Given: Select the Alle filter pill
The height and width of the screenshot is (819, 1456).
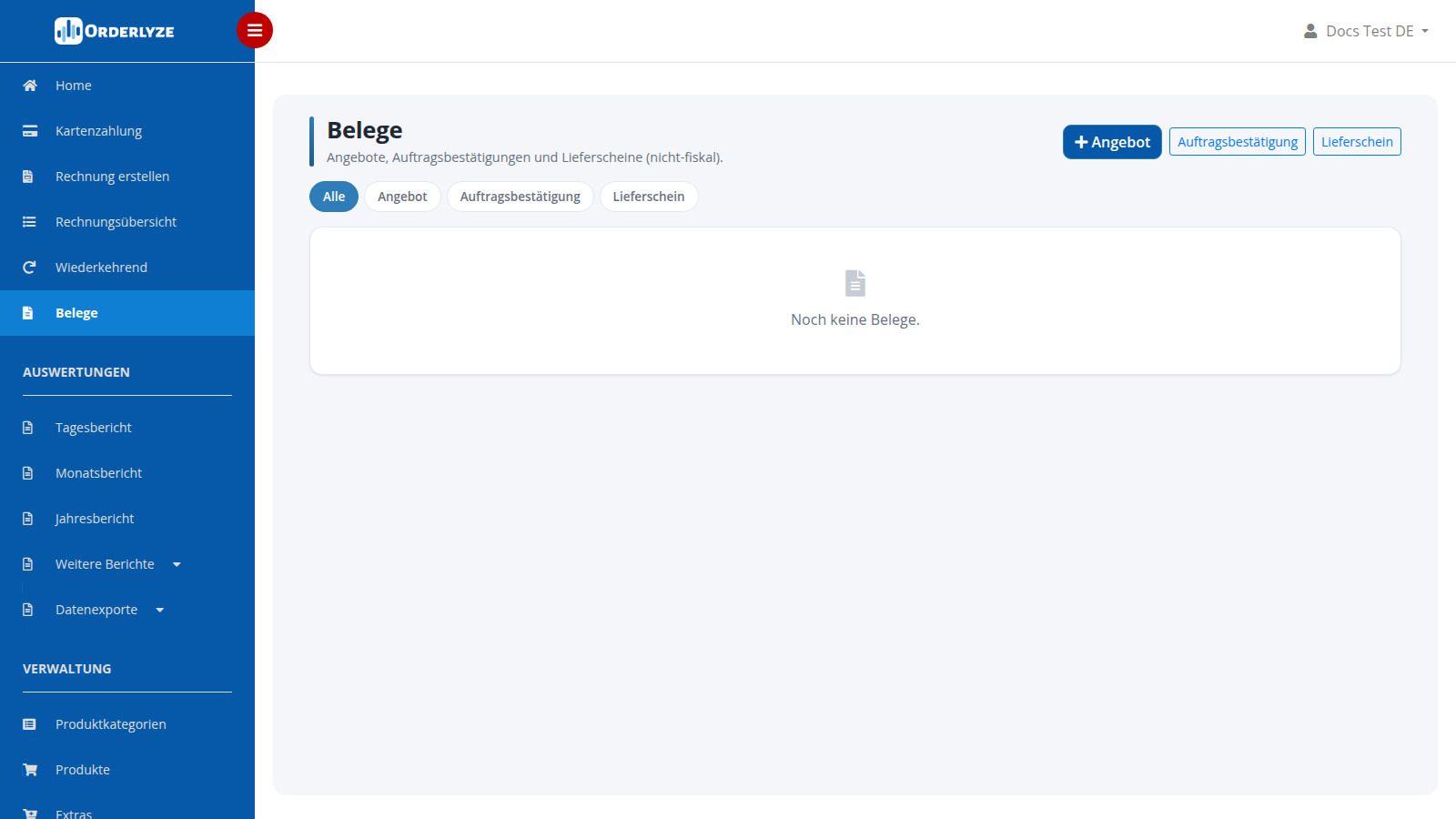Looking at the screenshot, I should [x=334, y=197].
